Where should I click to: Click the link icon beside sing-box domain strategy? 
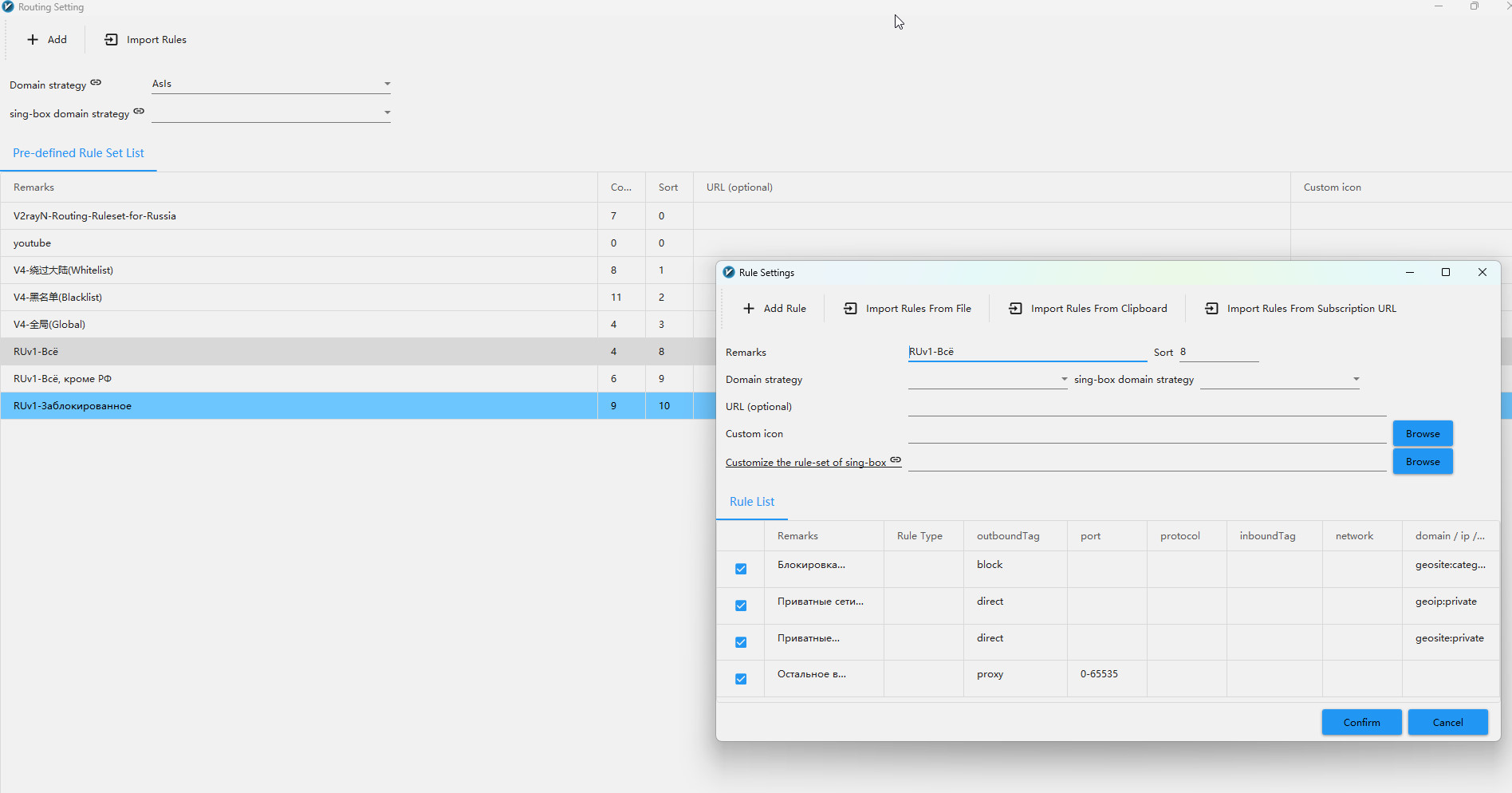(x=139, y=111)
